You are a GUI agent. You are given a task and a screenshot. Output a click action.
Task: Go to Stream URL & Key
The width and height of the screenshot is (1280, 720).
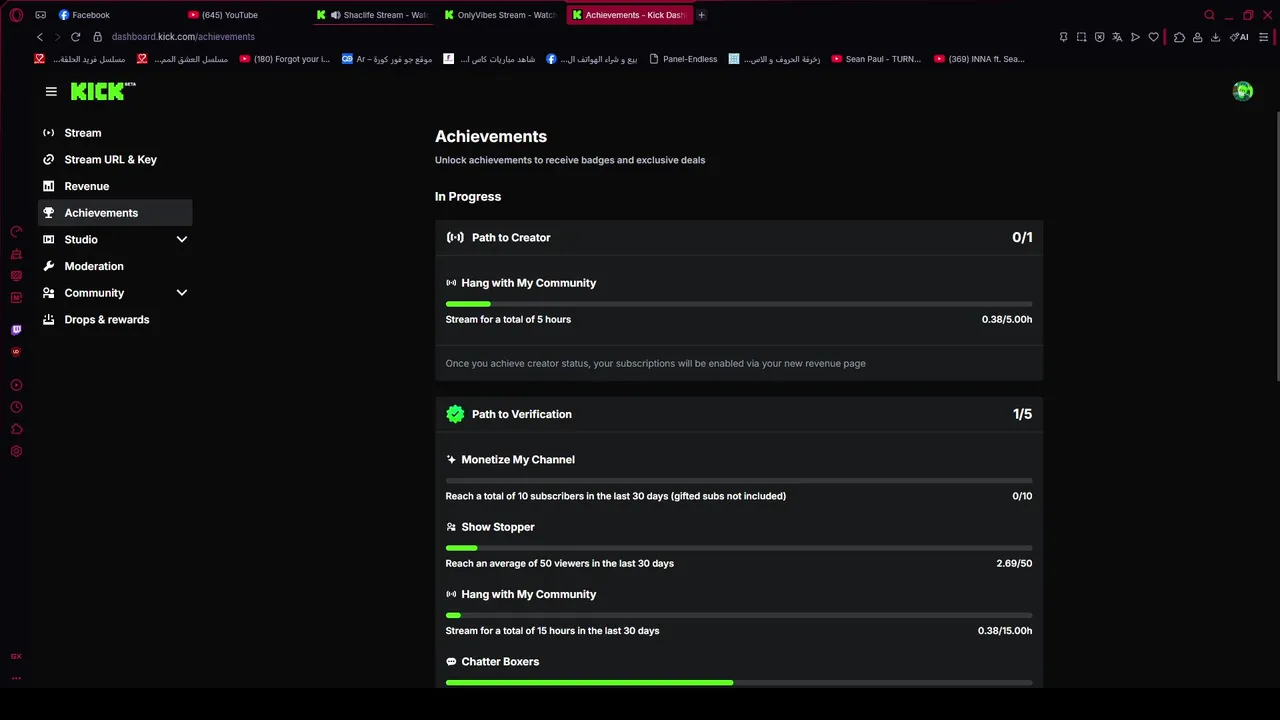click(x=110, y=160)
